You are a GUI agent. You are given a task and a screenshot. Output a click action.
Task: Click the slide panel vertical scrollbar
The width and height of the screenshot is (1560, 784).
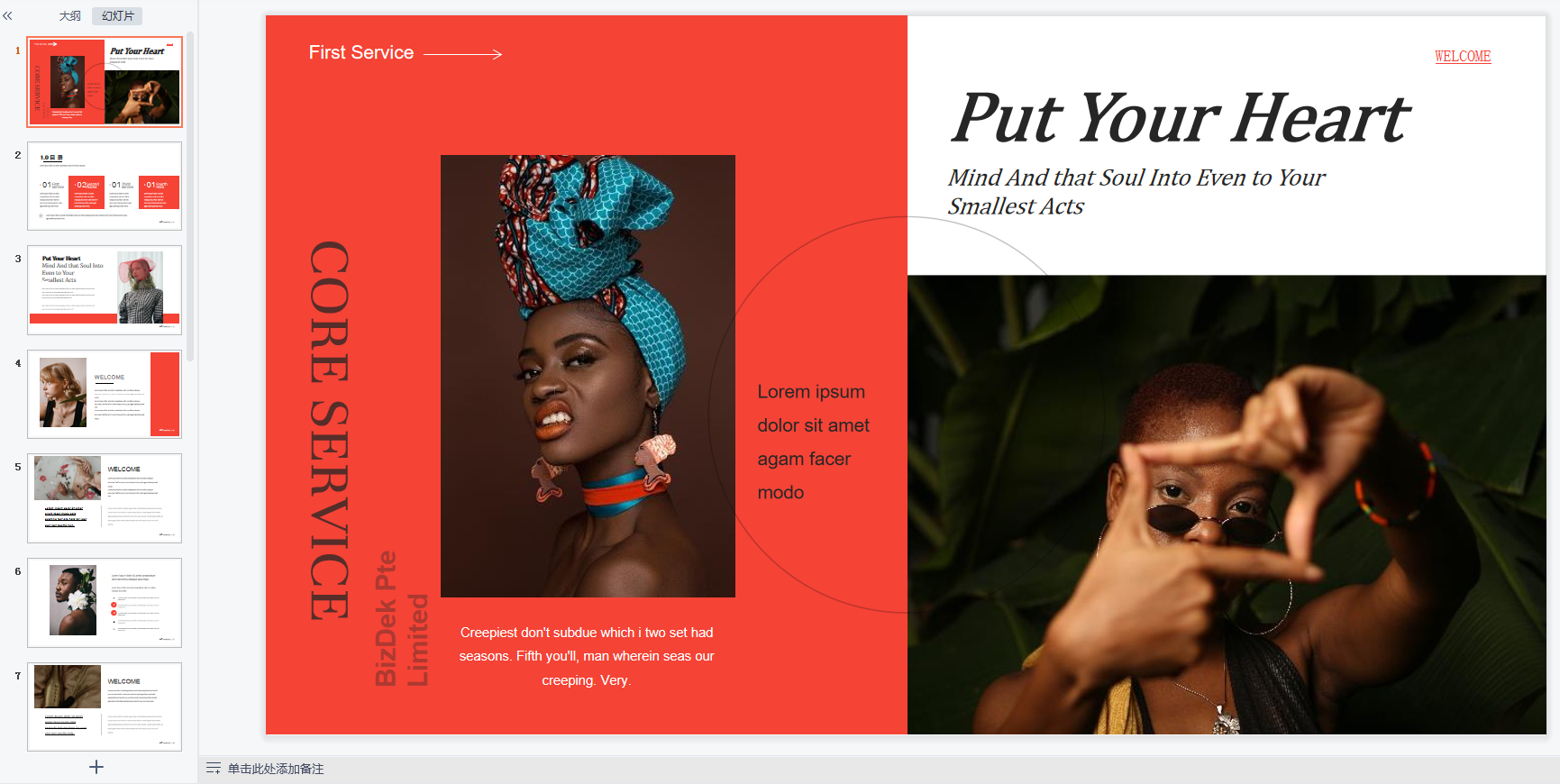tap(190, 196)
